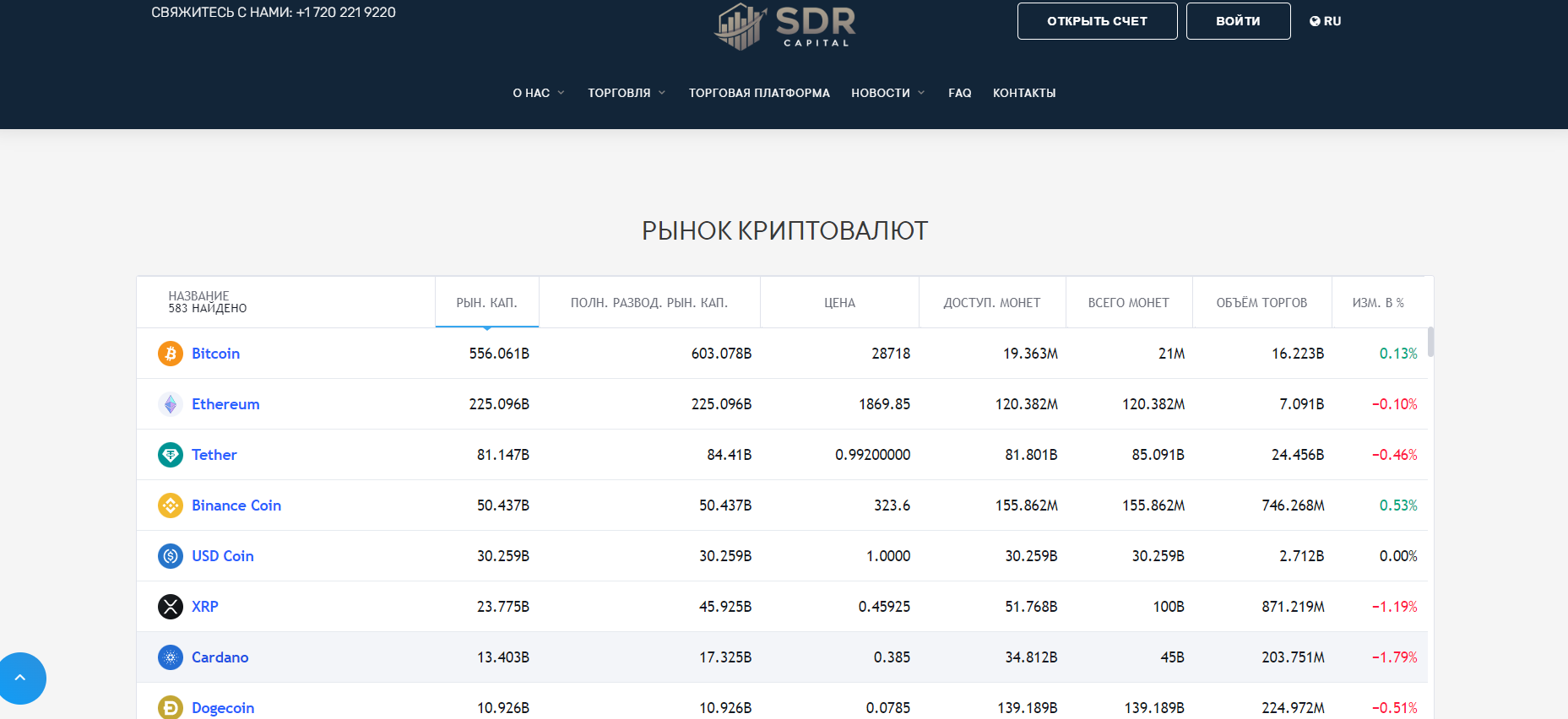Sort by ЦЕНА column
The height and width of the screenshot is (719, 1568).
pyautogui.click(x=839, y=302)
